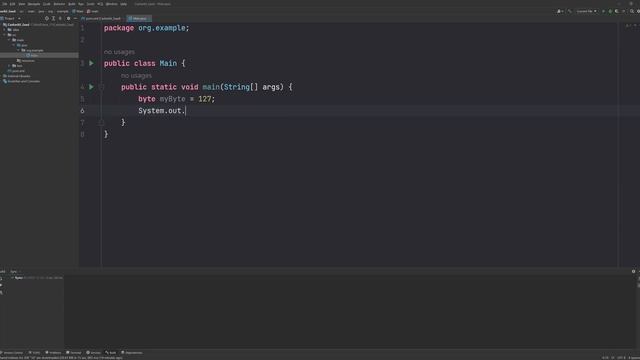Open the File menu

[4, 4]
